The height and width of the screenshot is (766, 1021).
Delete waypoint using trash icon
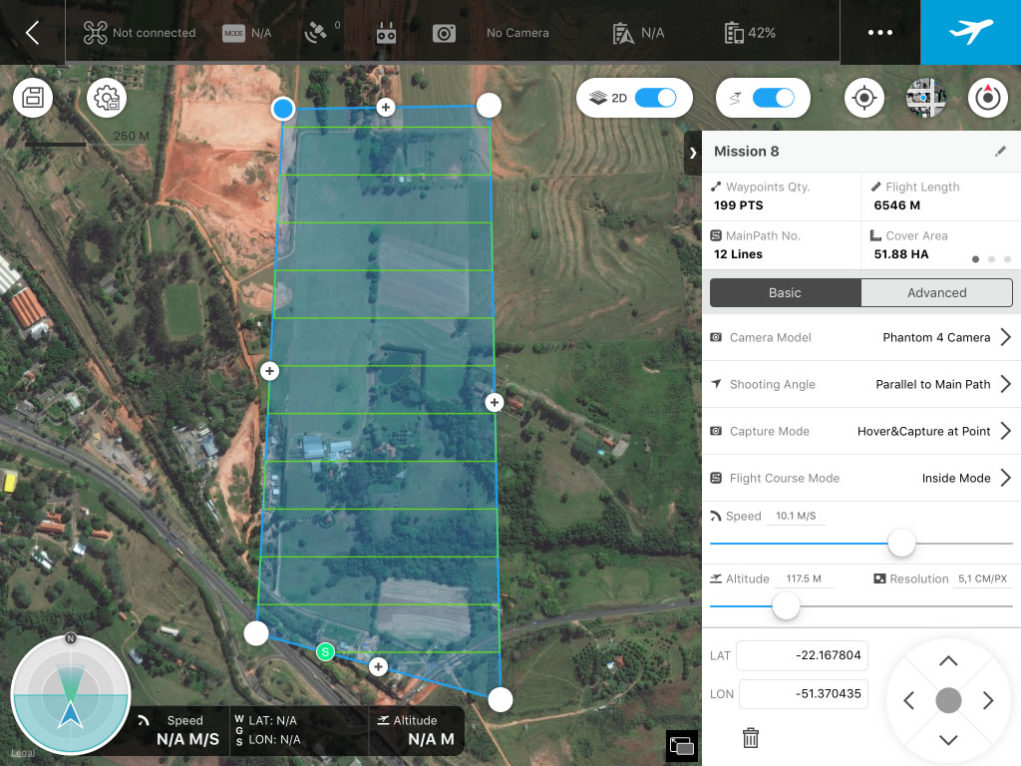click(x=751, y=738)
